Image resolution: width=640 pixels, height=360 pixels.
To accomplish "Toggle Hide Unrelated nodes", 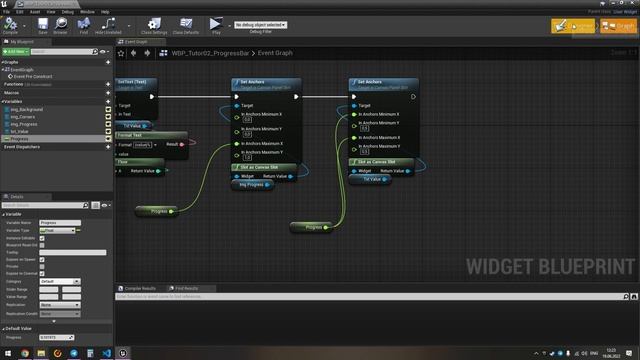I will (108, 25).
